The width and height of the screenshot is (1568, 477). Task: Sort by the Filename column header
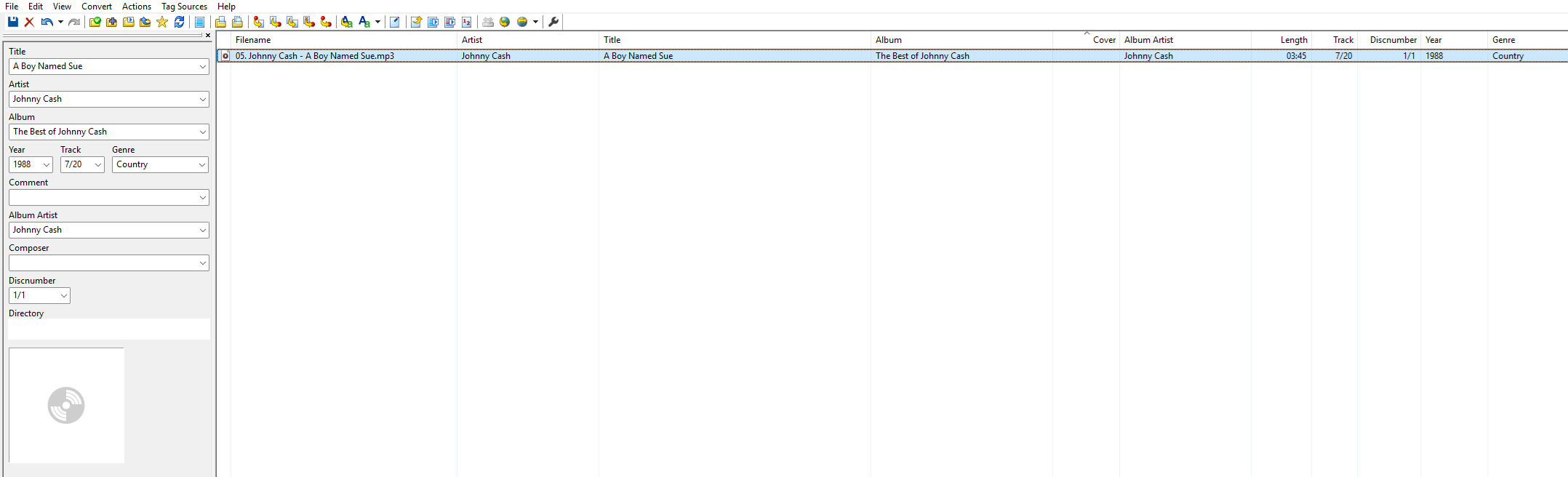344,40
